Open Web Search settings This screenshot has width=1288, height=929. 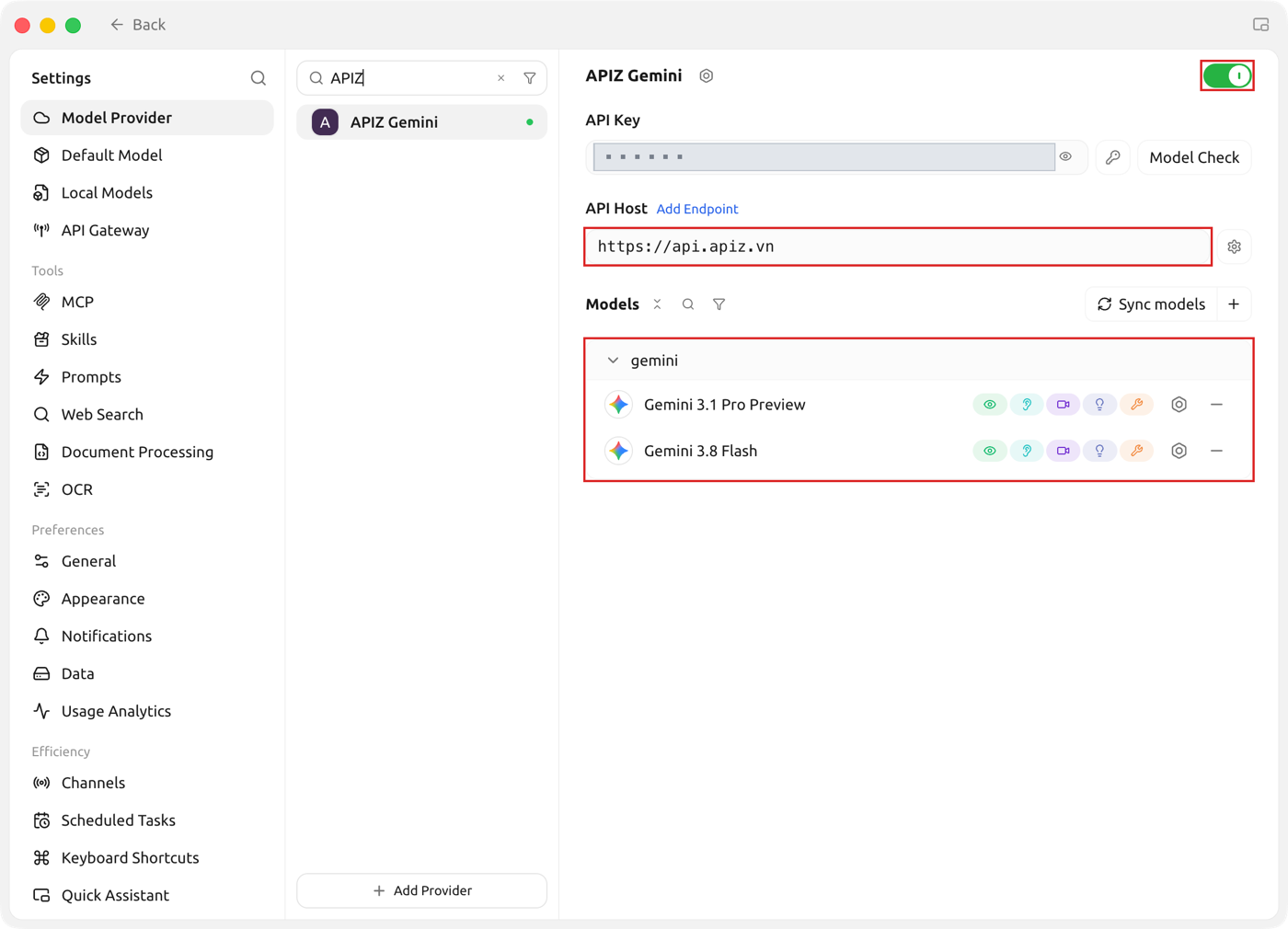click(147, 415)
